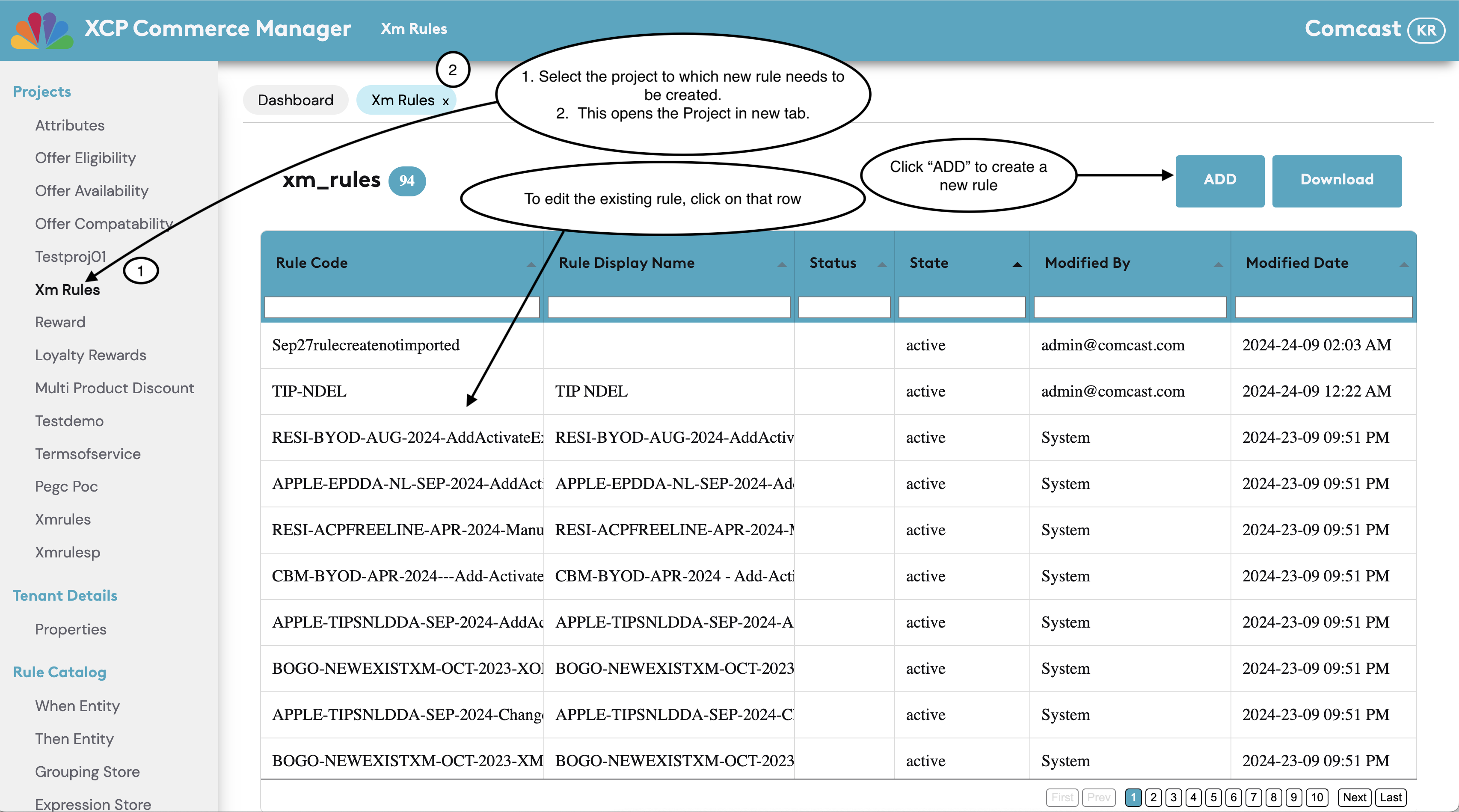The height and width of the screenshot is (812, 1459).
Task: Open the APPLE-TIPSNLDDA-SEP-2024-Chang rule row
Action: 838,714
